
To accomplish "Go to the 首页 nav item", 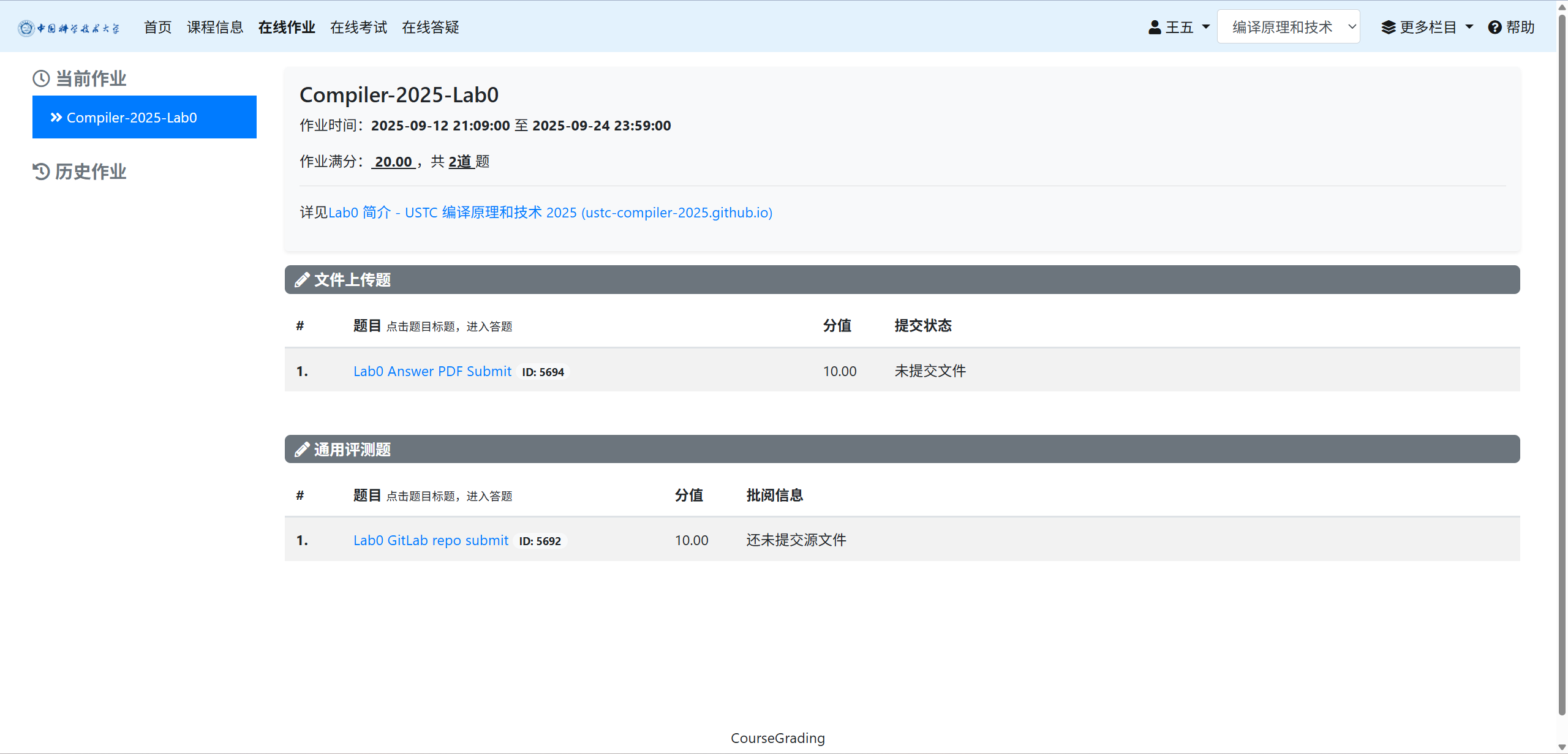I will [x=157, y=27].
